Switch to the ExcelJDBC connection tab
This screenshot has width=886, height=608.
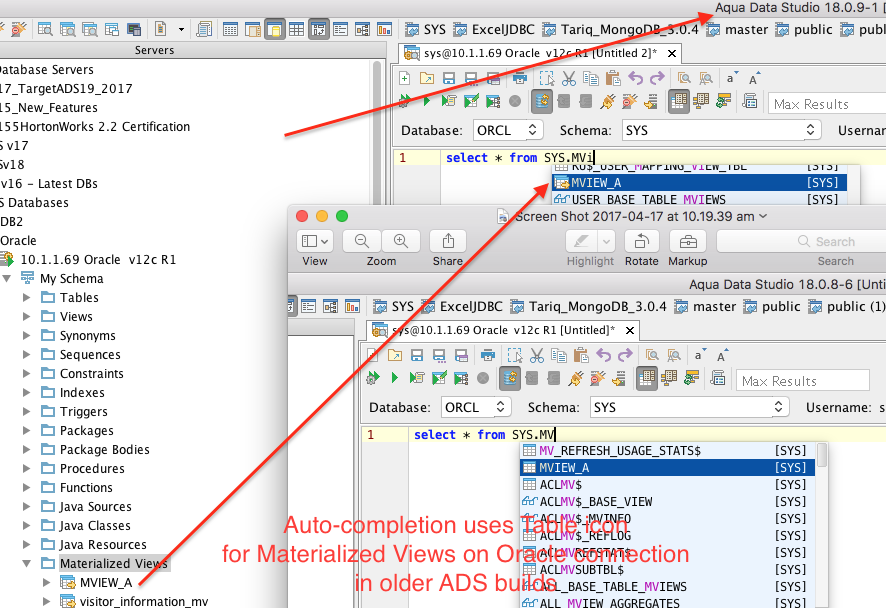click(x=494, y=29)
